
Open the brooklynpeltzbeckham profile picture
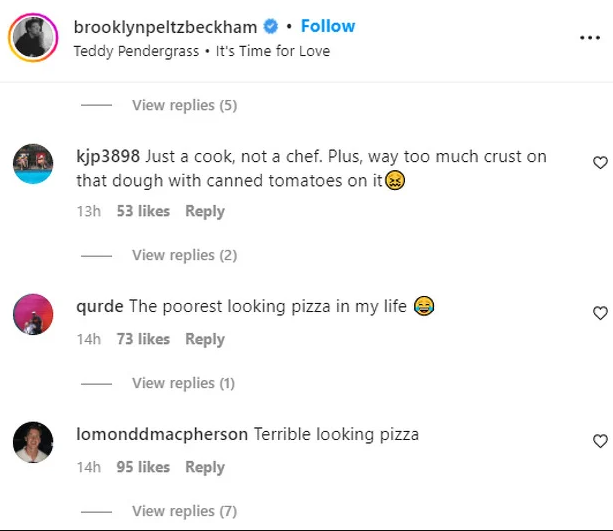36,38
